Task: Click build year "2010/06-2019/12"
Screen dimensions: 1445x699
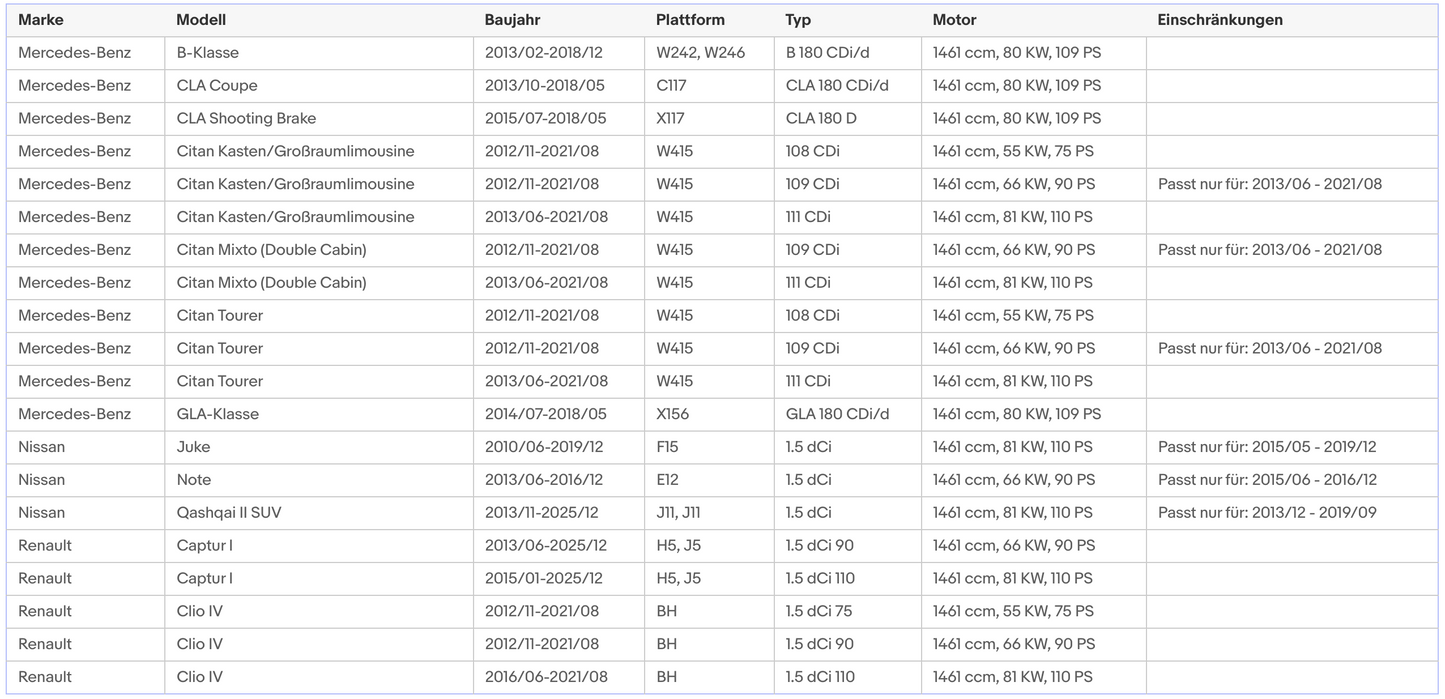Action: [544, 447]
